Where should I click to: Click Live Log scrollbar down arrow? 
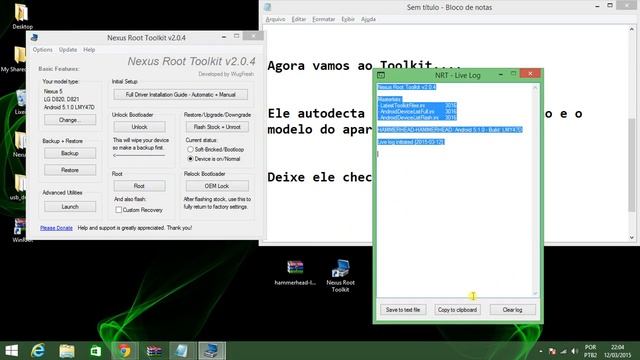(x=535, y=293)
